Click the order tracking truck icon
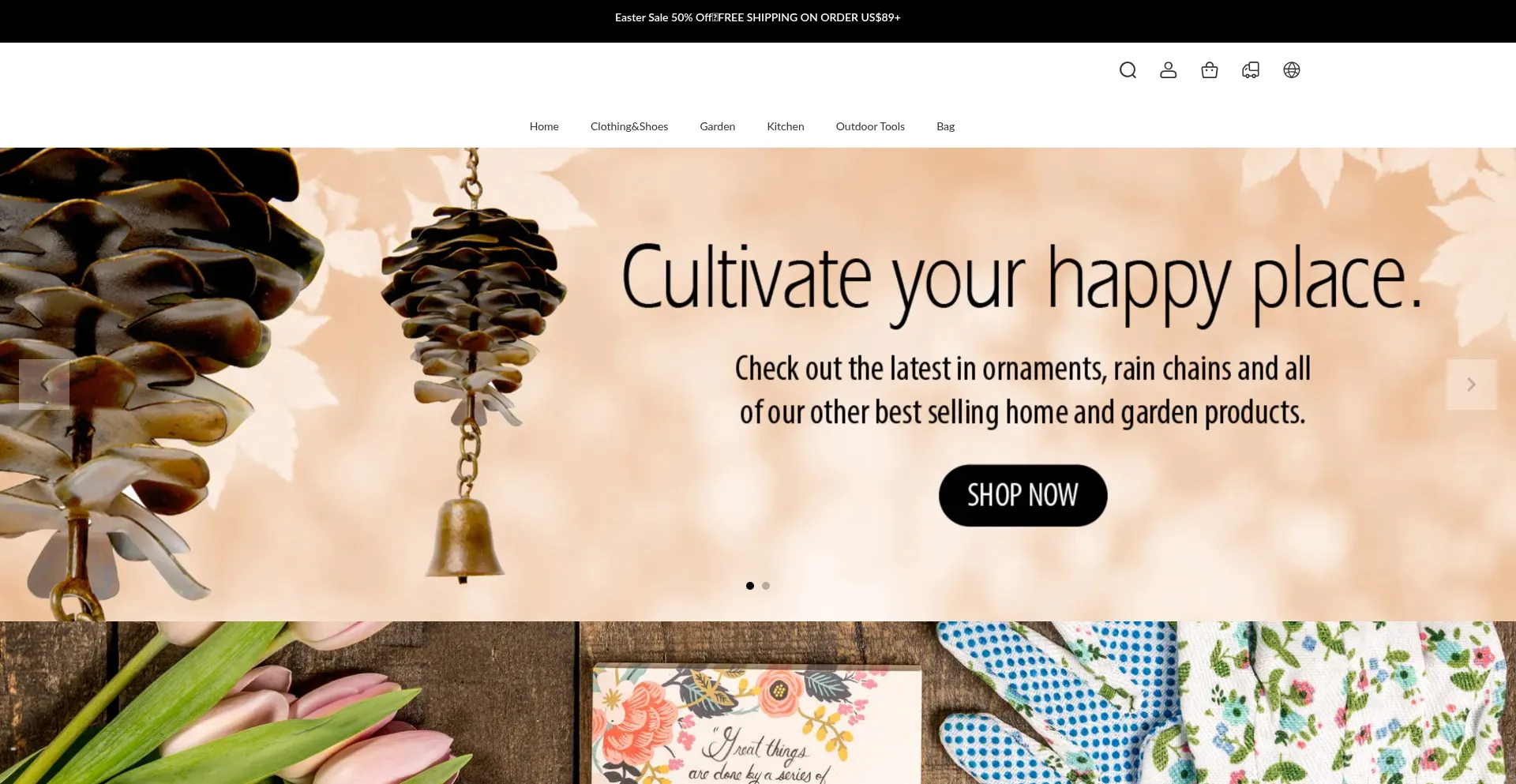Image resolution: width=1516 pixels, height=784 pixels. pos(1251,70)
